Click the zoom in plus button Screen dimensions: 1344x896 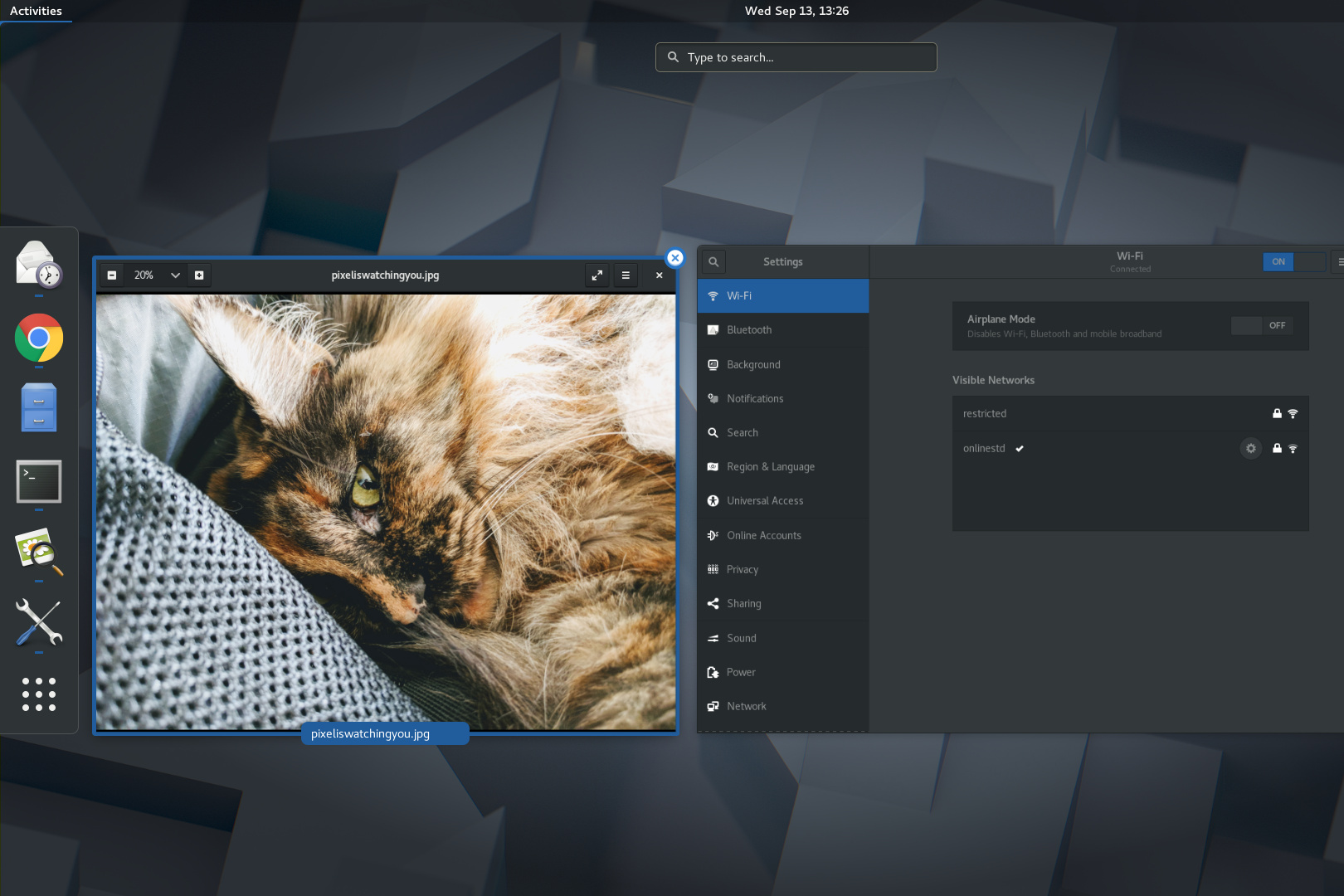click(x=199, y=275)
